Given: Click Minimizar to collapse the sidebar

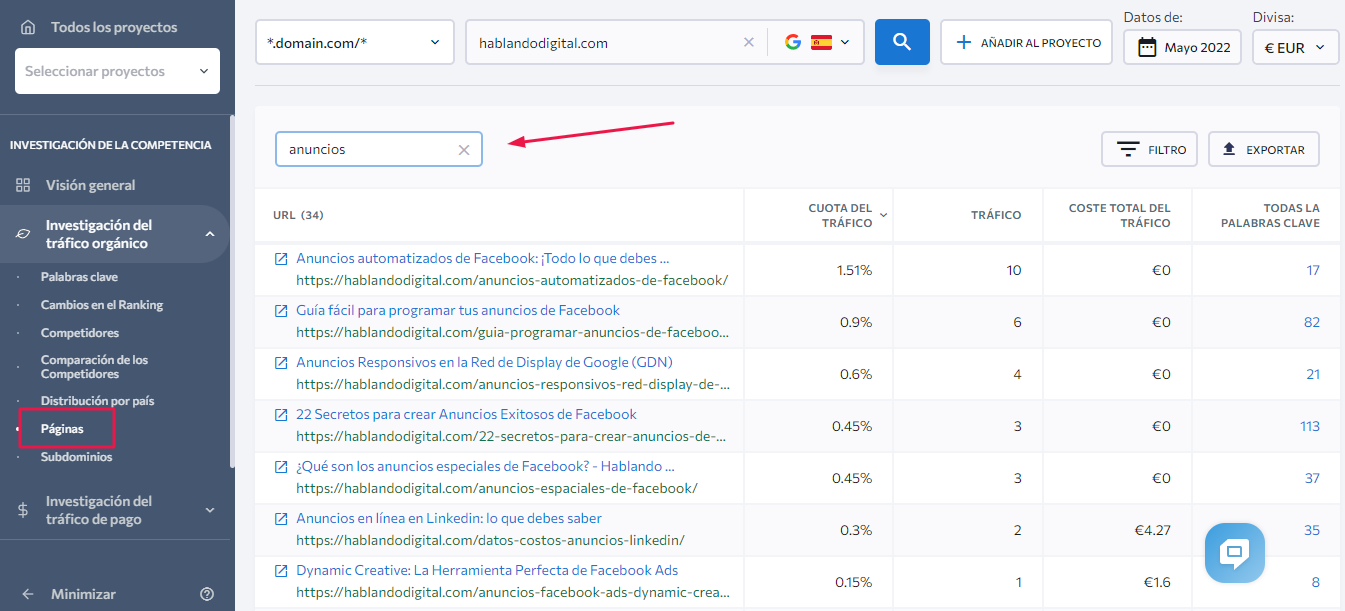Looking at the screenshot, I should coord(83,594).
